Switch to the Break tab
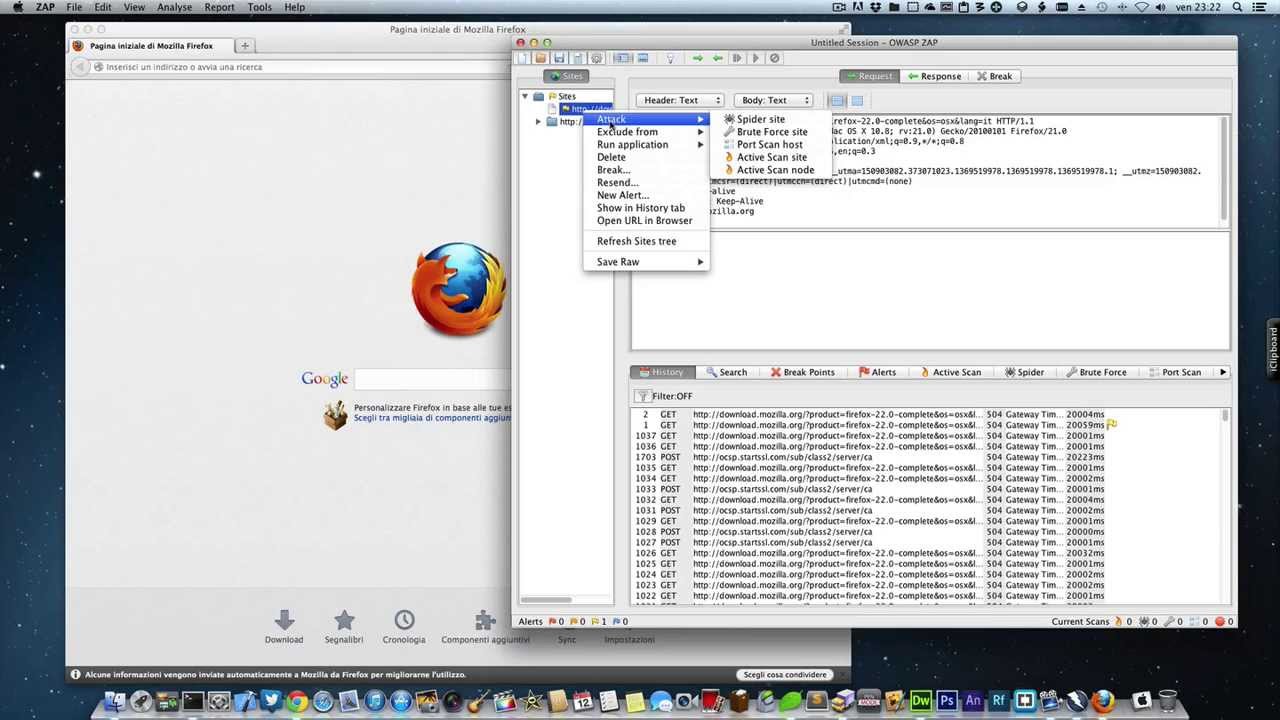Image resolution: width=1280 pixels, height=720 pixels. (994, 76)
